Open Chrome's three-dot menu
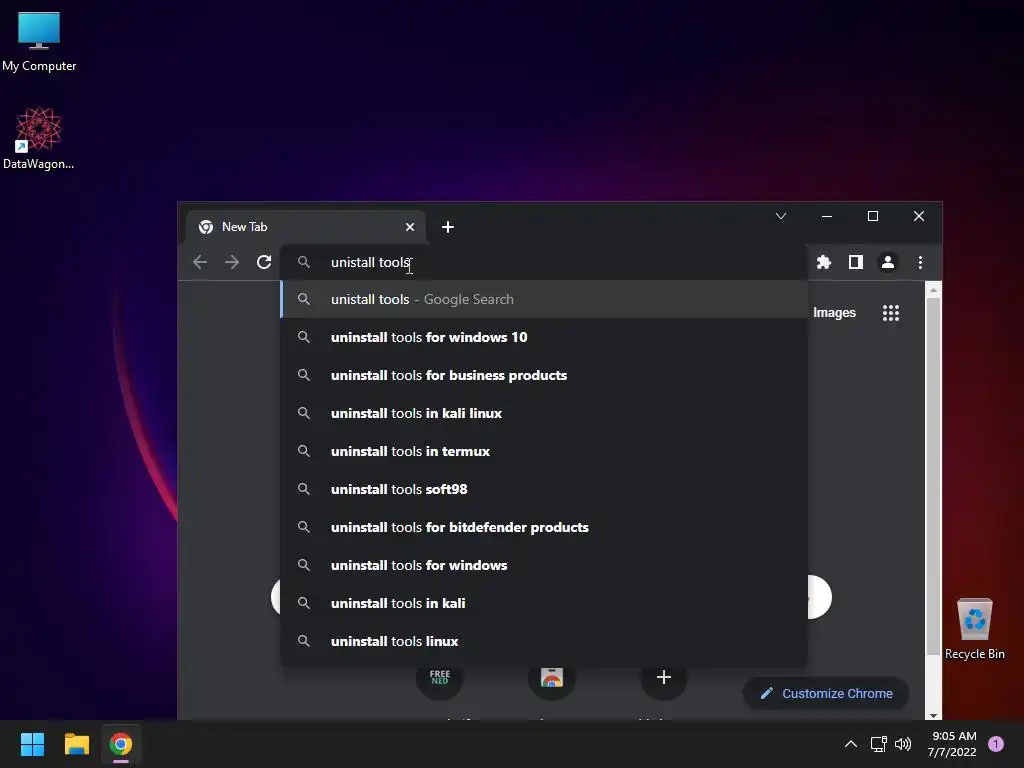Viewport: 1024px width, 768px height. pos(920,263)
